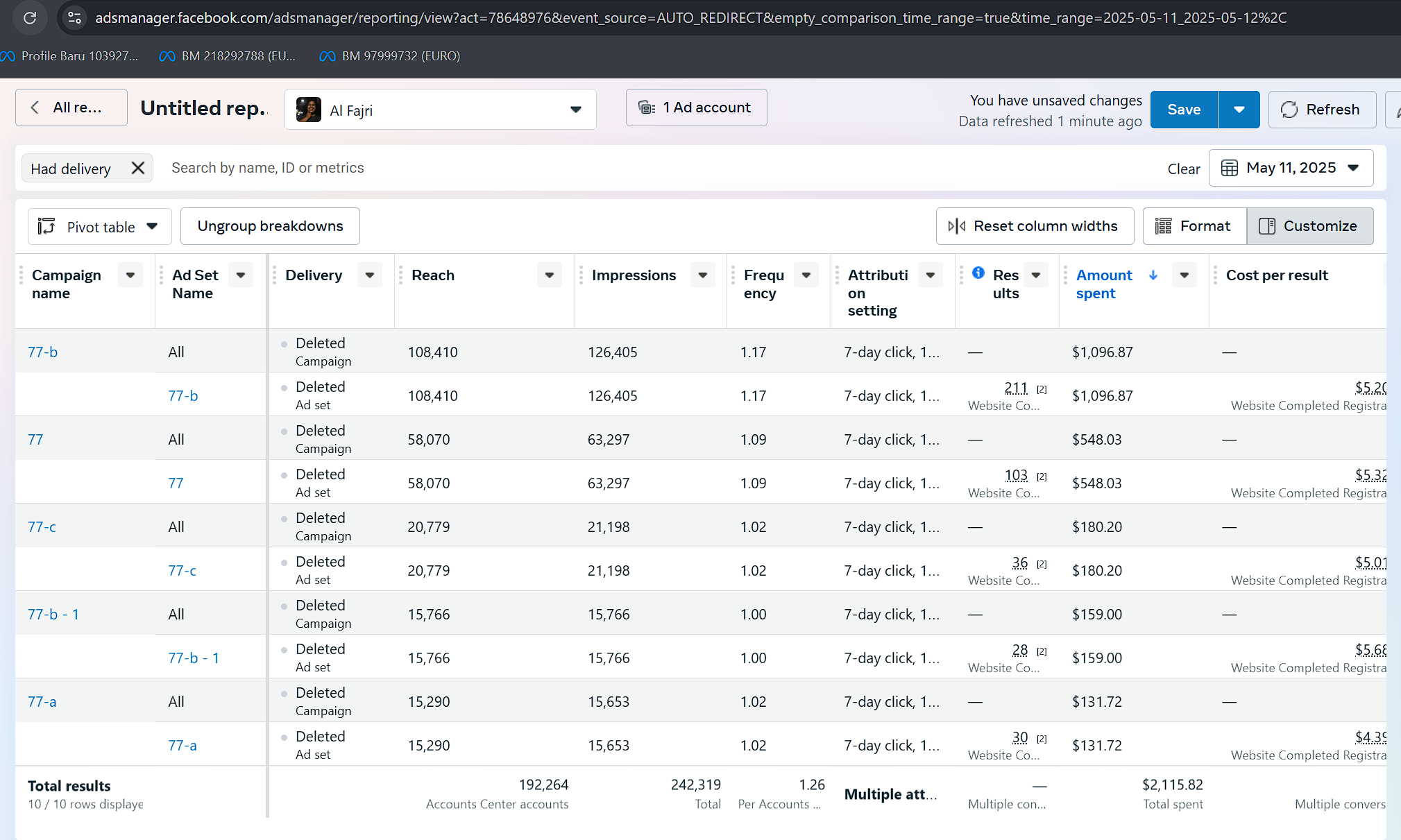1401x840 pixels.
Task: Open the Format panel
Action: coord(1194,226)
